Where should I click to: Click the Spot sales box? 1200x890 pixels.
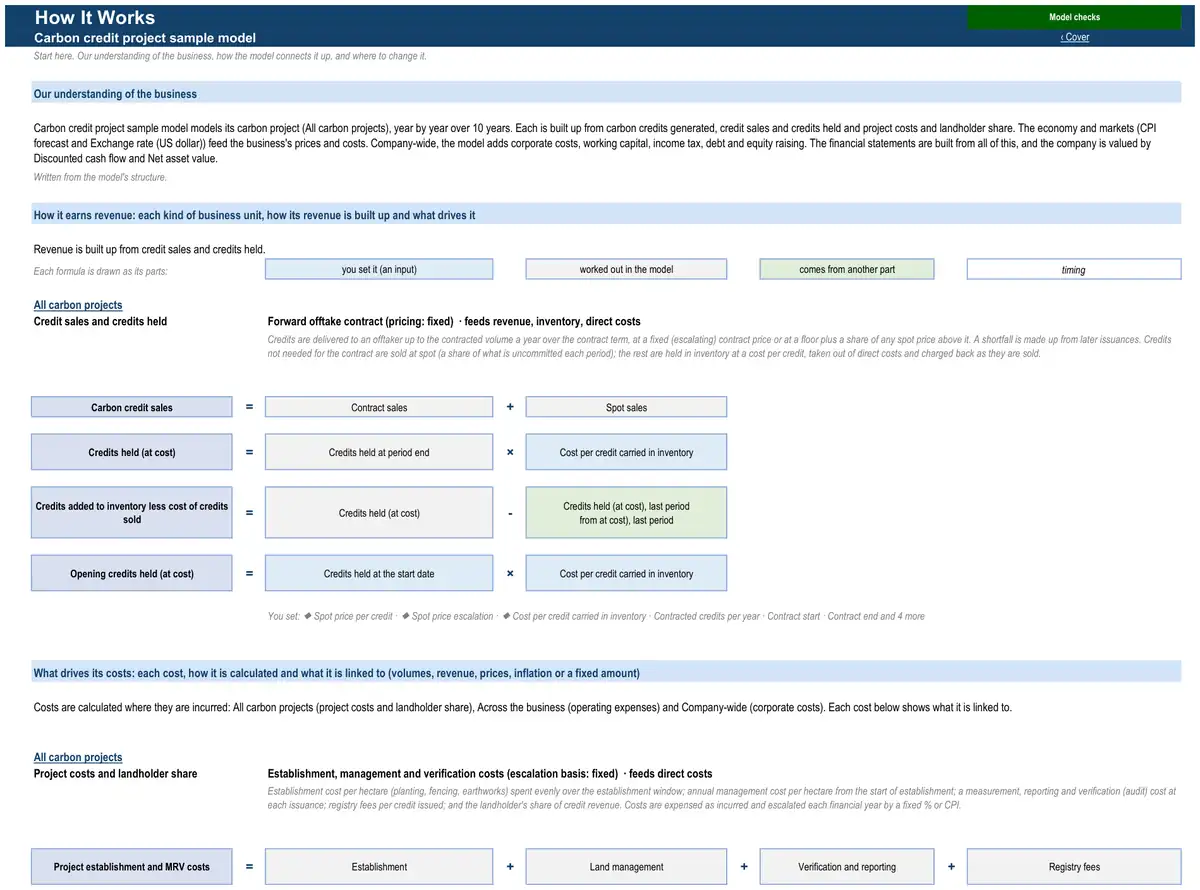point(626,407)
